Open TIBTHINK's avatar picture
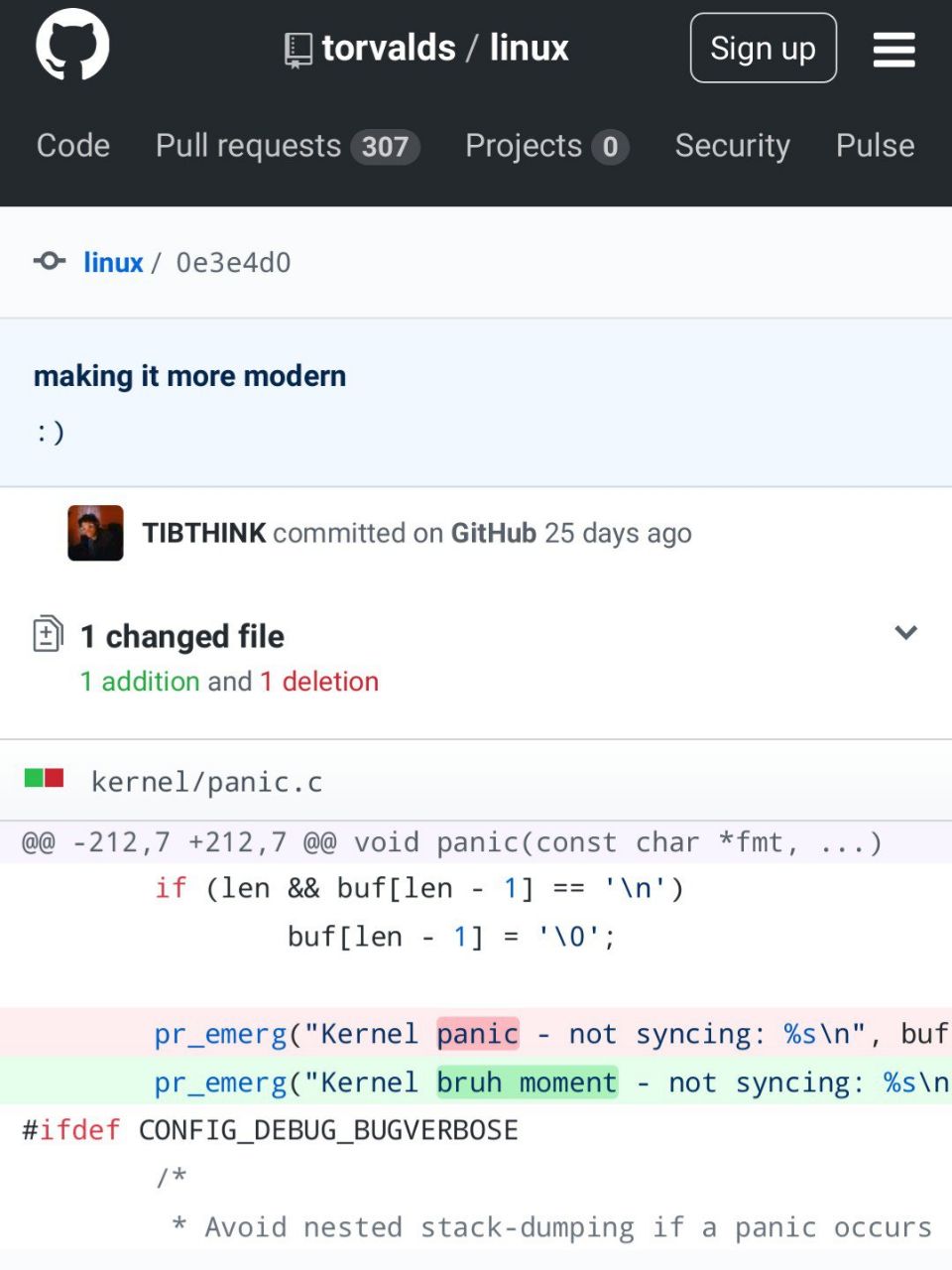The height and width of the screenshot is (1270, 952). [x=95, y=533]
